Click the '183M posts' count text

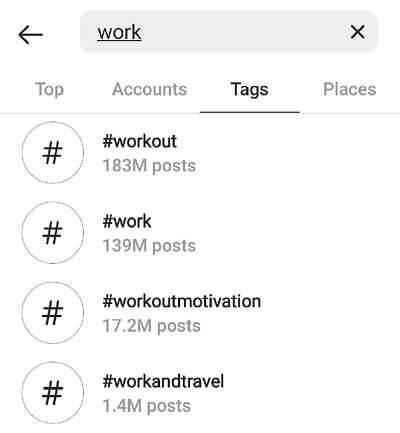point(149,166)
